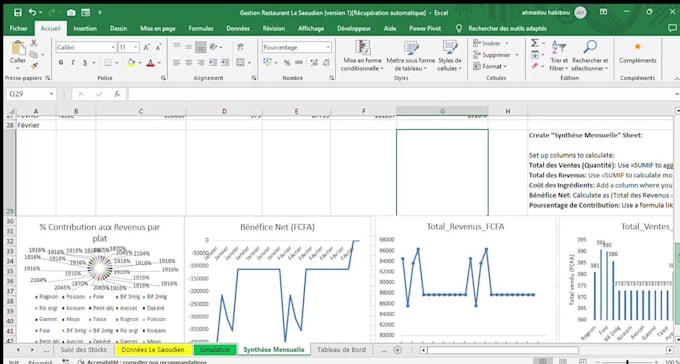
Task: Apply percent style with the % icon
Action: click(x=287, y=63)
